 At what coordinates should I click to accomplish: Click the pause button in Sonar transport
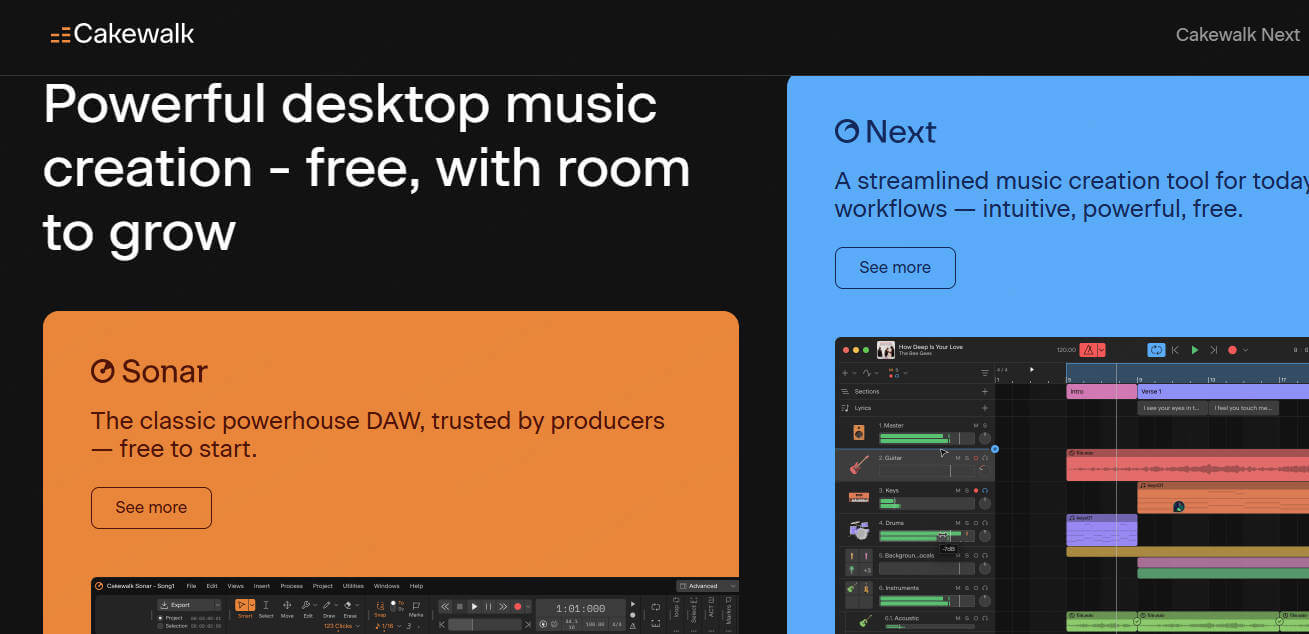click(x=488, y=606)
